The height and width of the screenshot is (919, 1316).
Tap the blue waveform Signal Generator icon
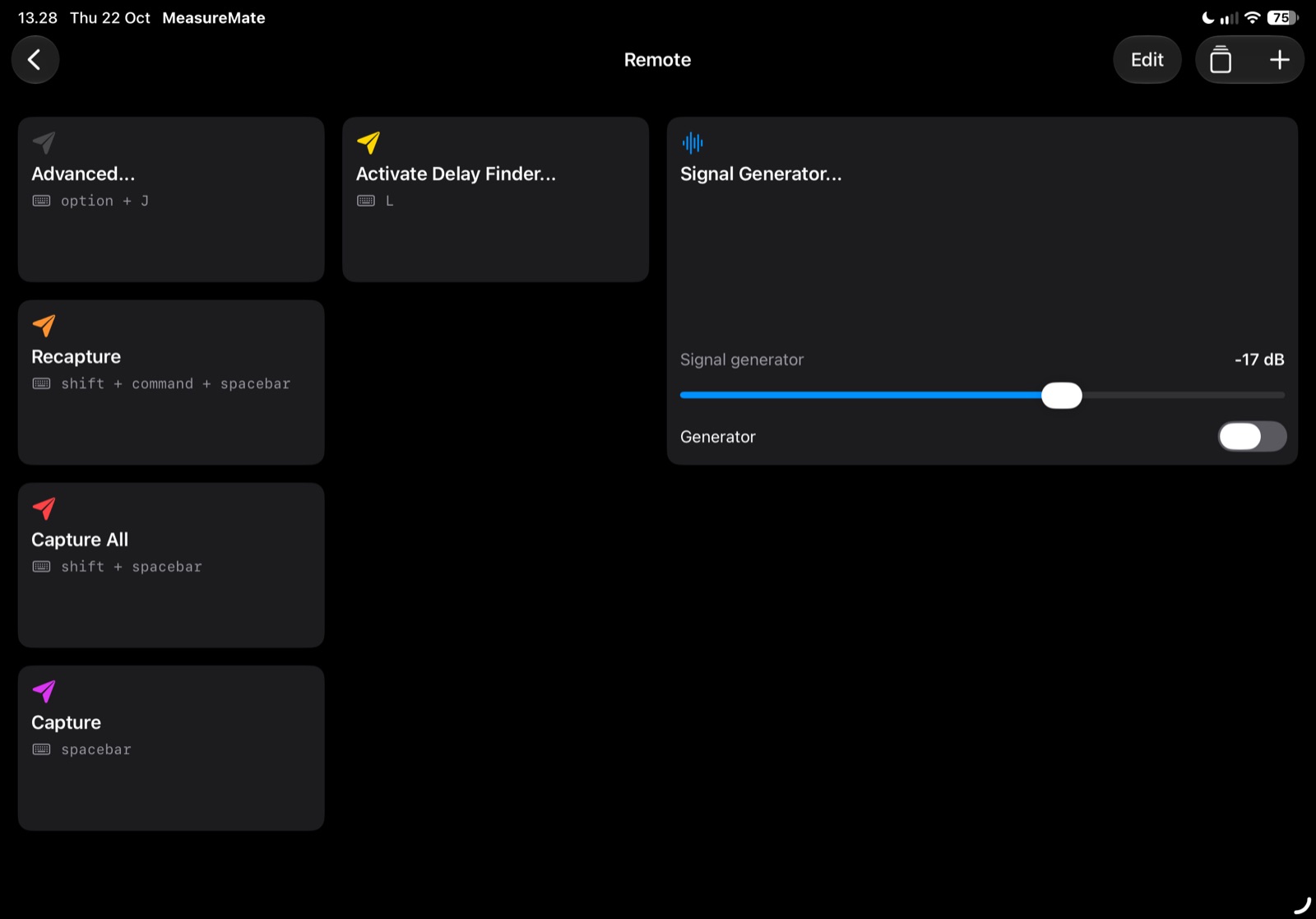(693, 142)
